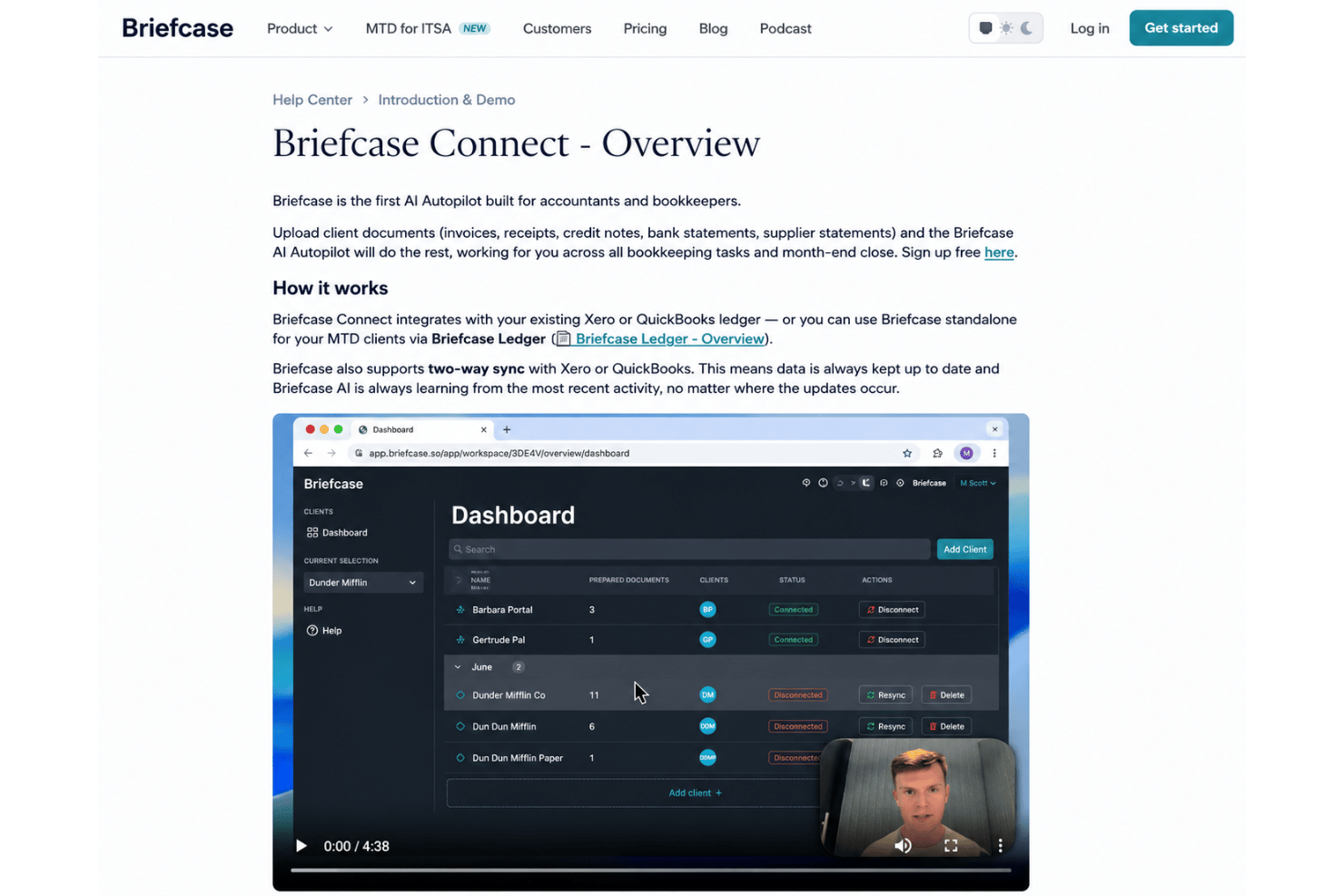Image resolution: width=1344 pixels, height=896 pixels.
Task: Open M Scott user menu in video preview
Action: [x=978, y=483]
